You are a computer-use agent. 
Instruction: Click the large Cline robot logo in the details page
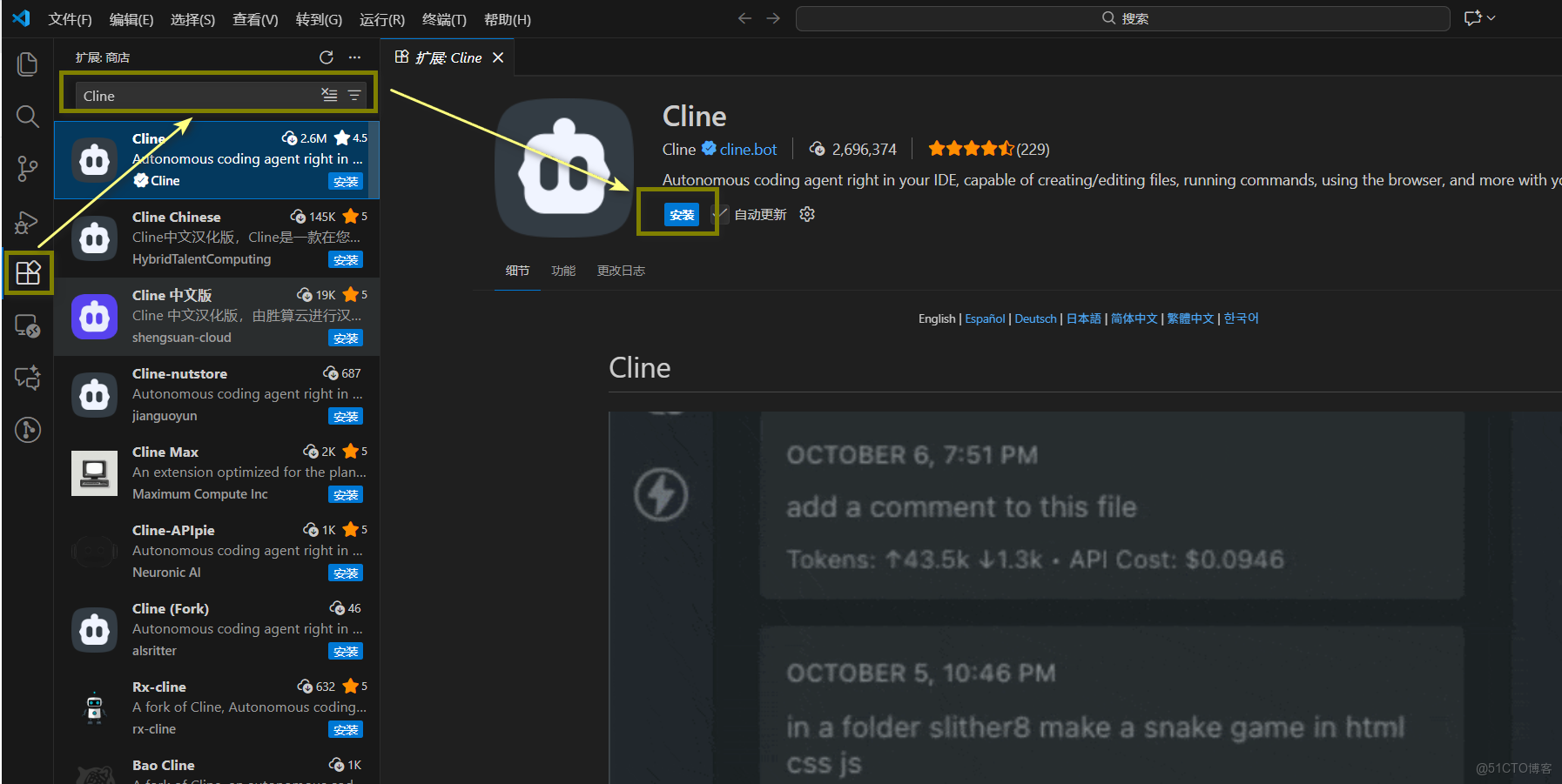(x=564, y=168)
